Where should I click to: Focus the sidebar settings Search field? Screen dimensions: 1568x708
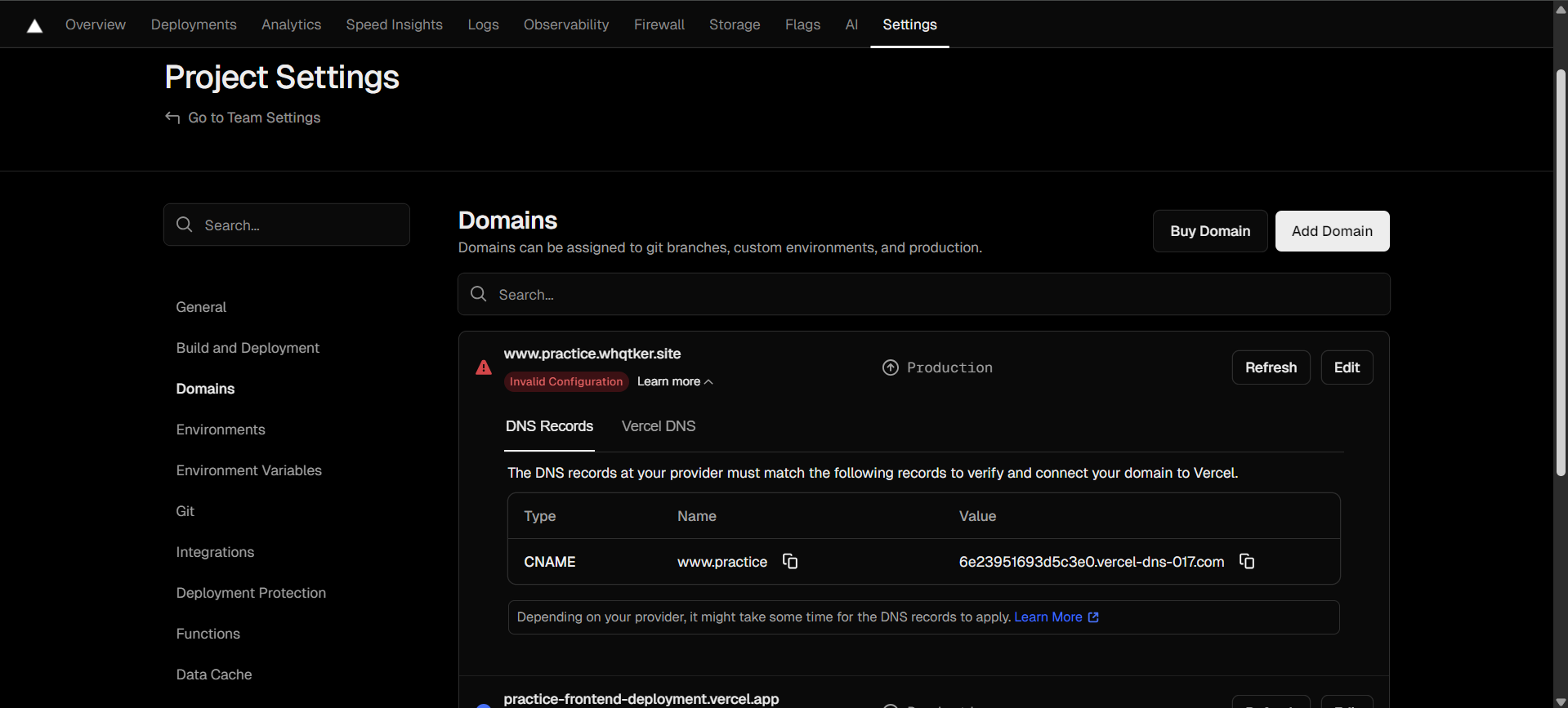pos(287,225)
